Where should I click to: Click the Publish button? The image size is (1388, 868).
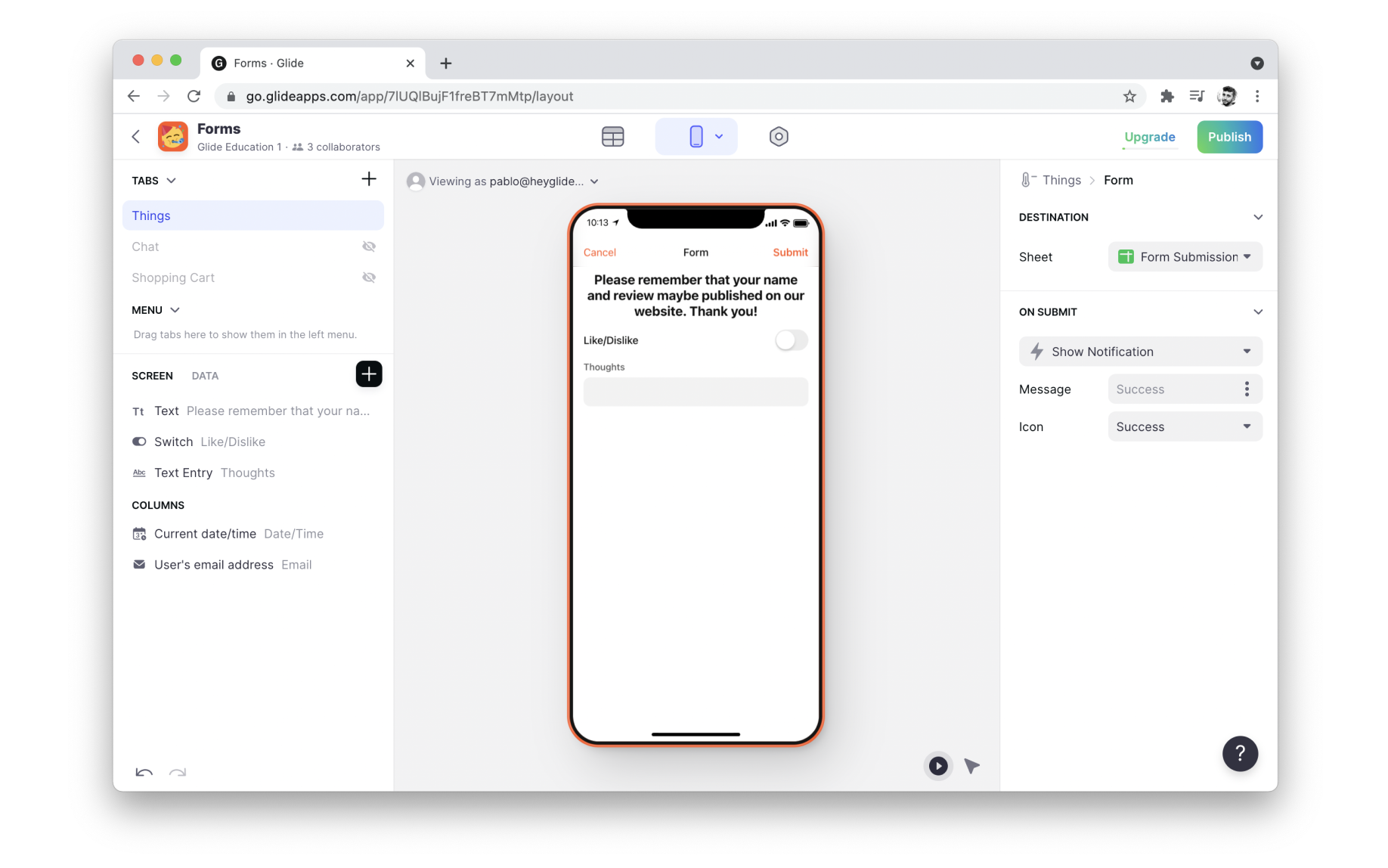coord(1228,137)
